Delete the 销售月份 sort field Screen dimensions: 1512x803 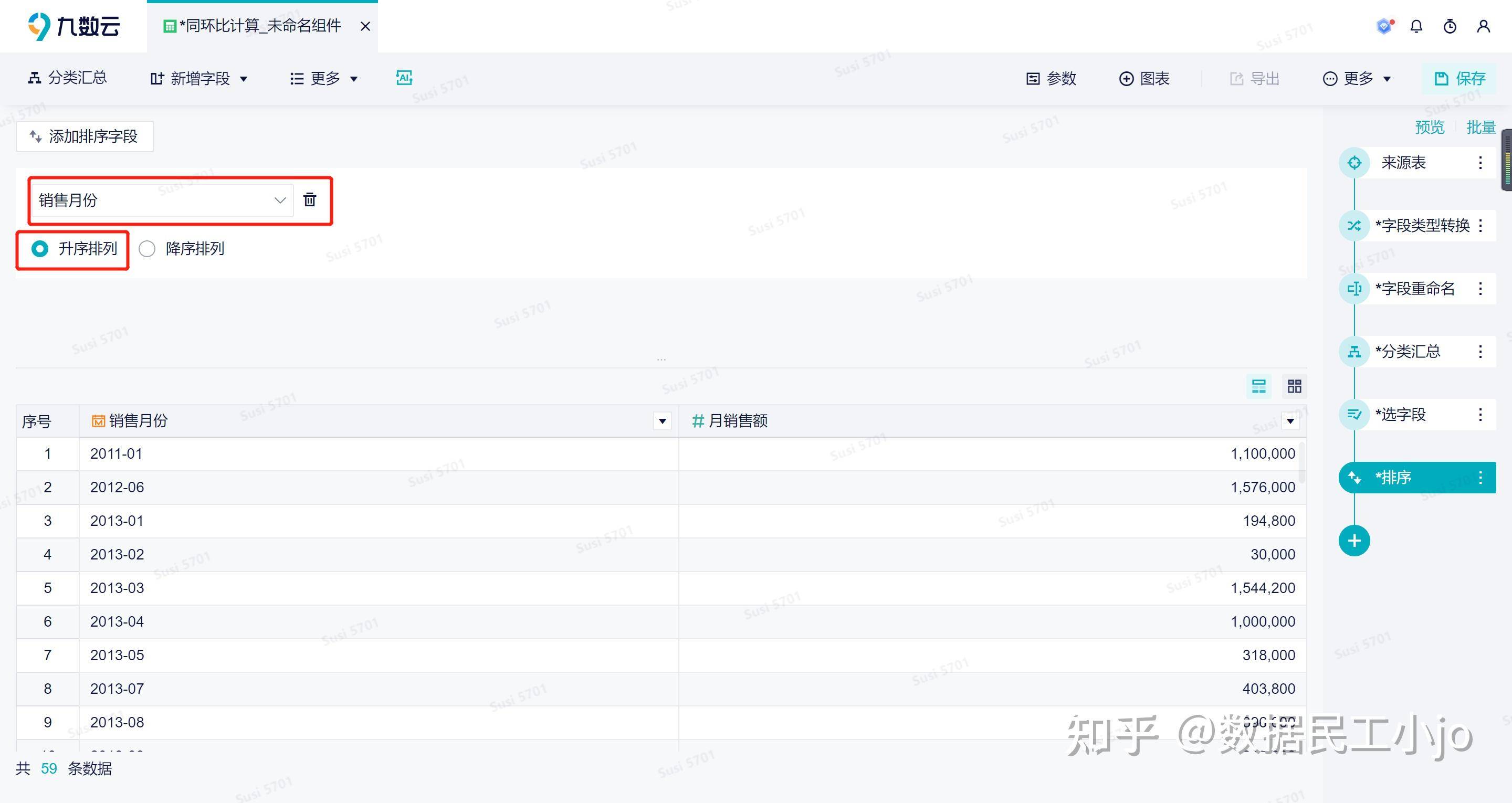(x=310, y=199)
